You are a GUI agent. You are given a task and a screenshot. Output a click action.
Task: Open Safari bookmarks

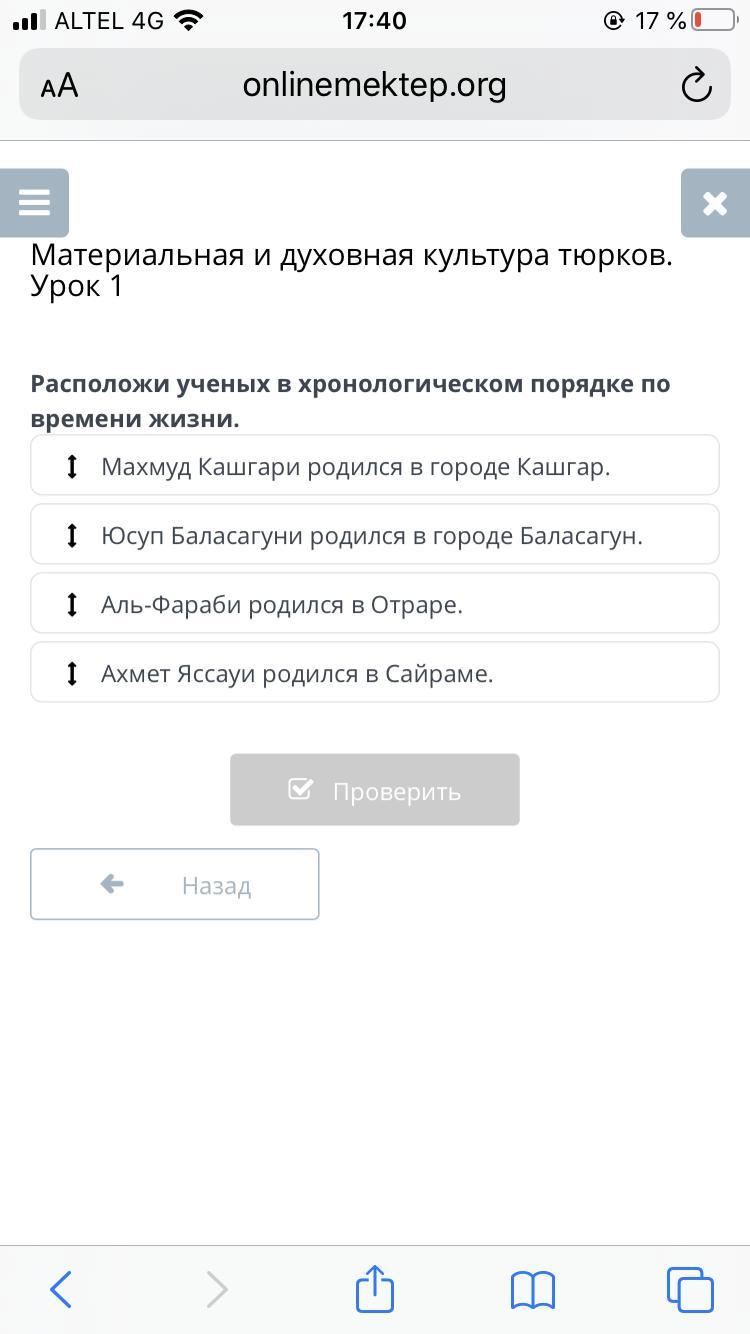point(532,1289)
